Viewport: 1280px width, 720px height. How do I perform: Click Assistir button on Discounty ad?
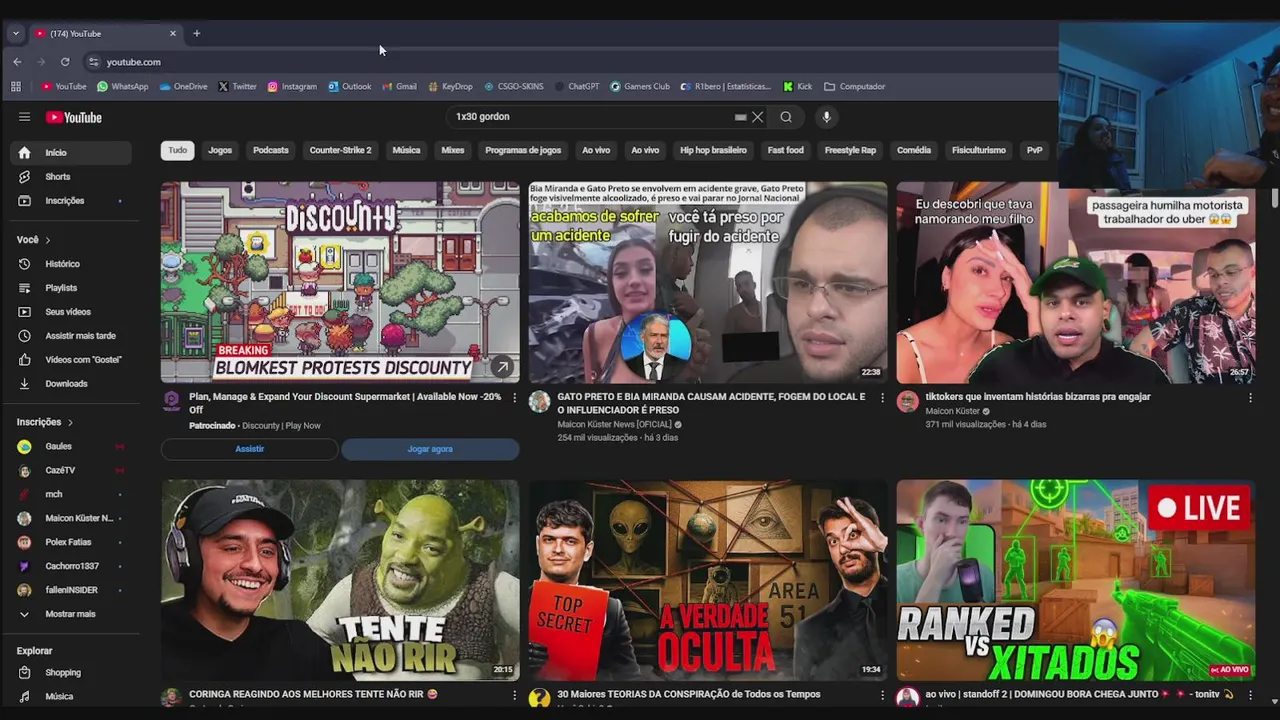(x=250, y=449)
